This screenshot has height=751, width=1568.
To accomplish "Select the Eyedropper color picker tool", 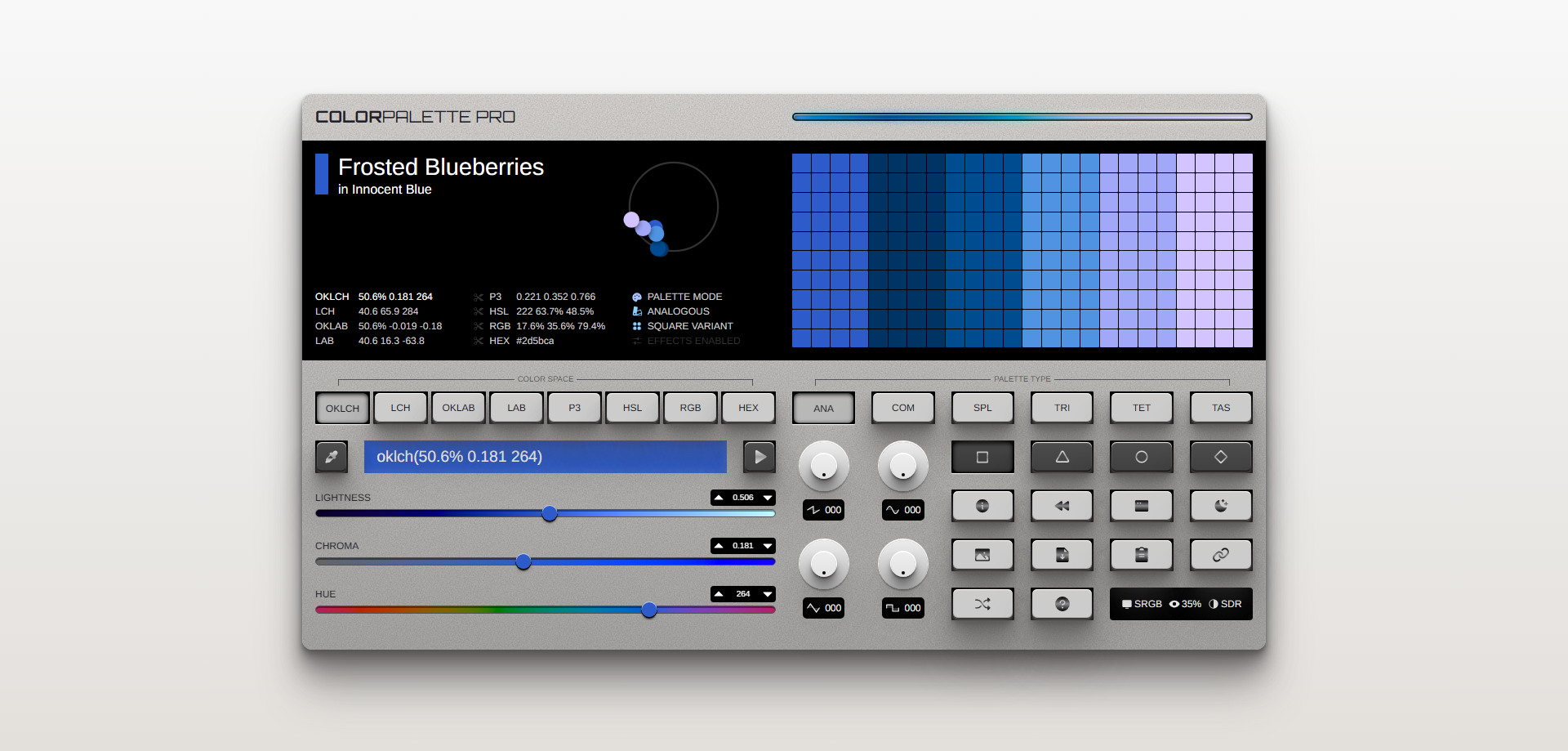I will [x=332, y=457].
